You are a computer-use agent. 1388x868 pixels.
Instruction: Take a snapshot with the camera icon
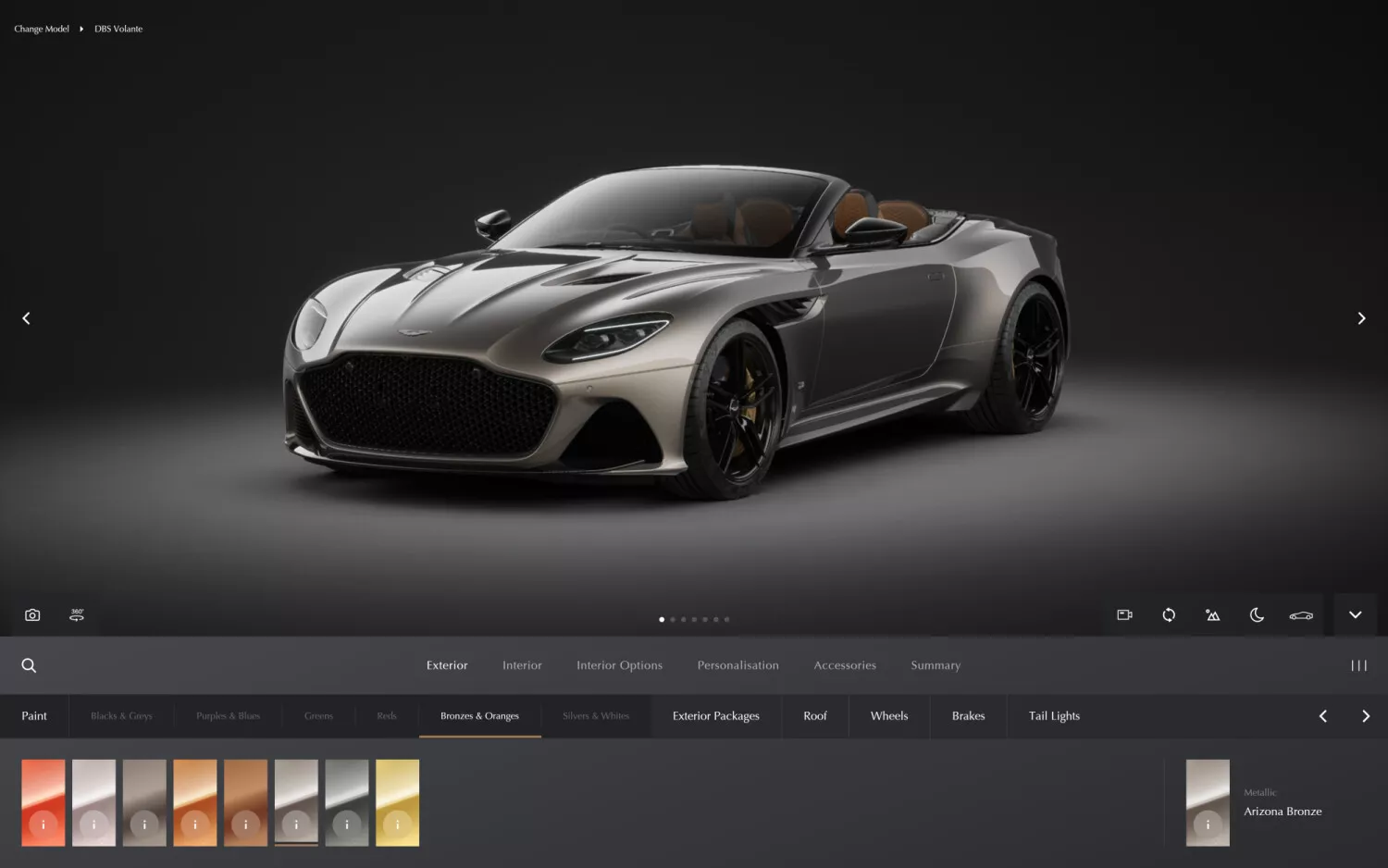32,615
